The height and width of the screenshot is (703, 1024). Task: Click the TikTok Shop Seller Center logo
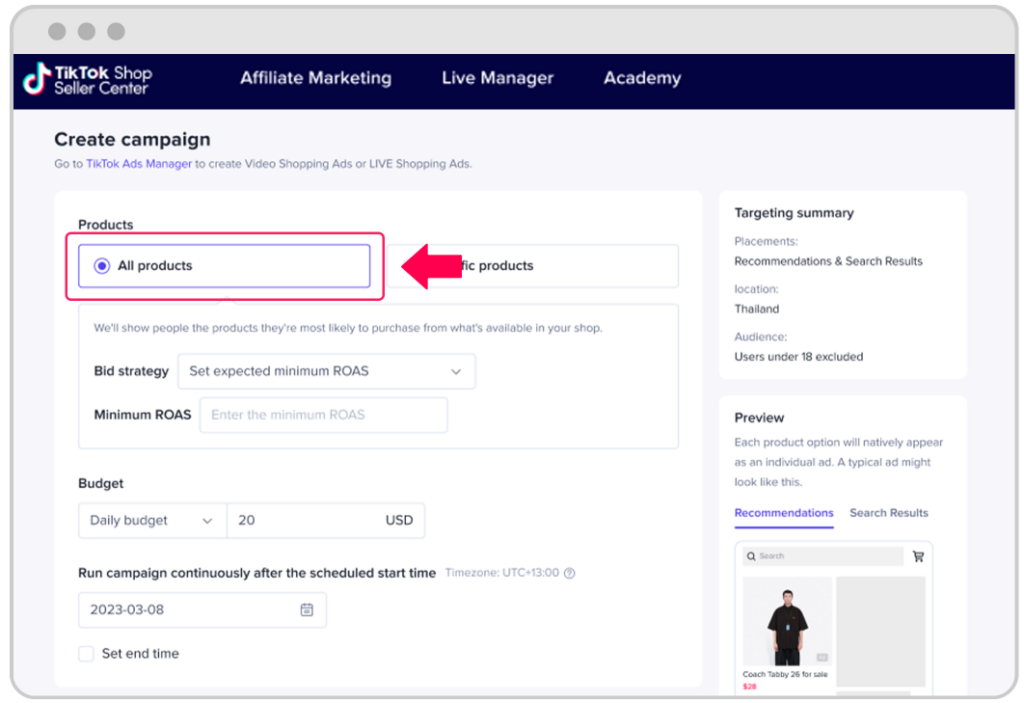click(x=87, y=80)
